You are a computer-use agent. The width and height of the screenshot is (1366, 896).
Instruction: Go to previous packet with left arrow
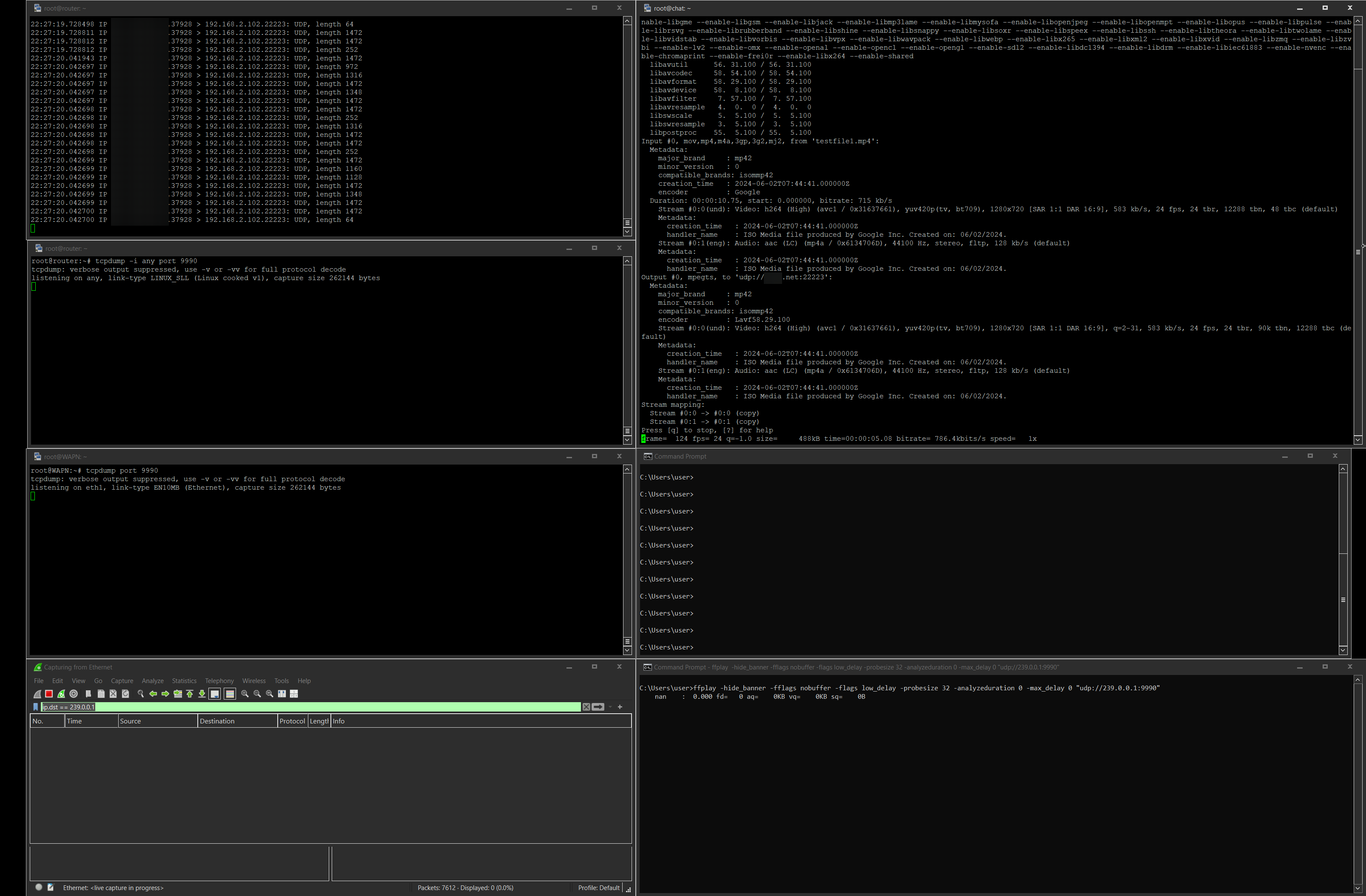pos(153,694)
